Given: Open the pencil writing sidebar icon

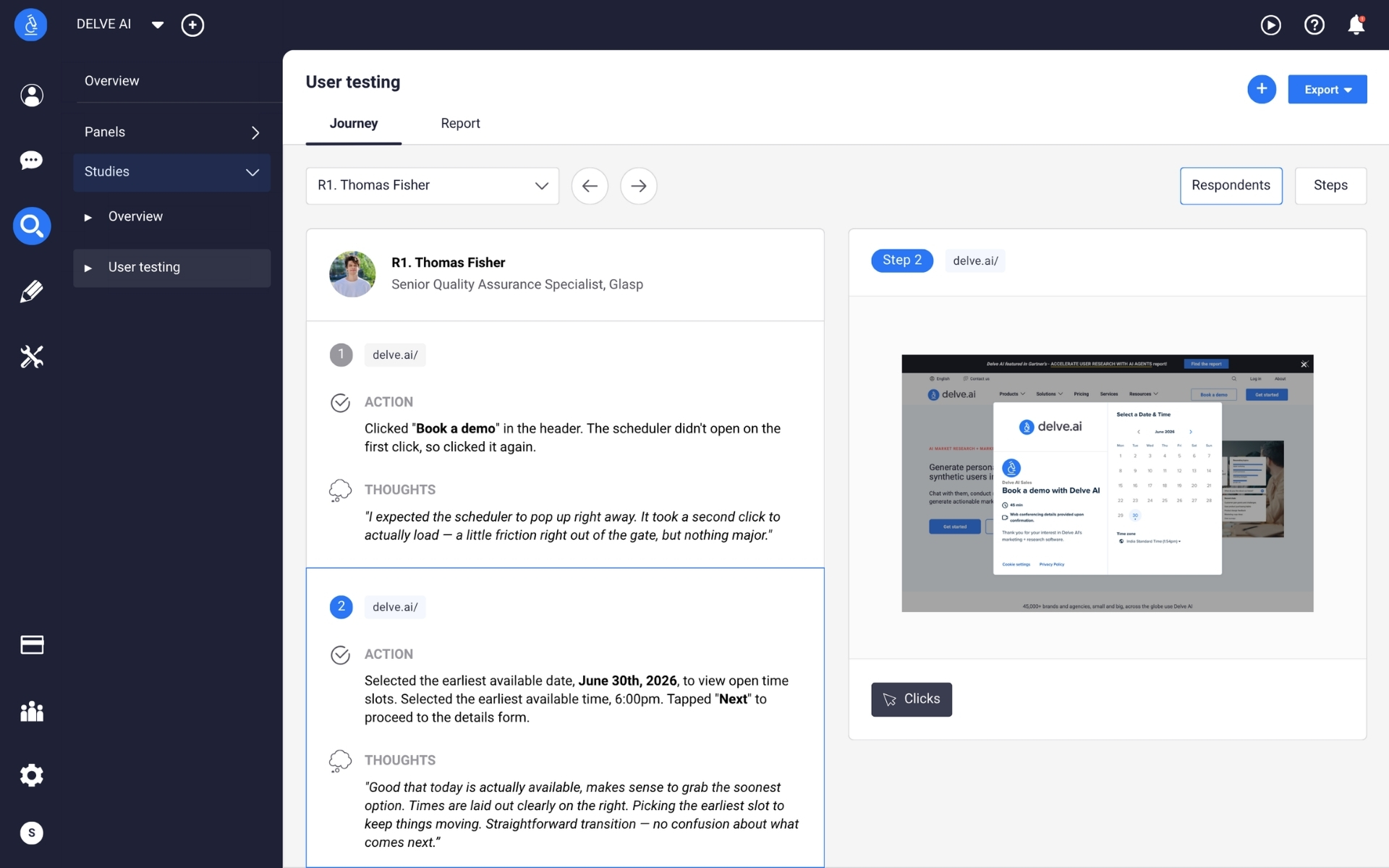Looking at the screenshot, I should point(31,292).
